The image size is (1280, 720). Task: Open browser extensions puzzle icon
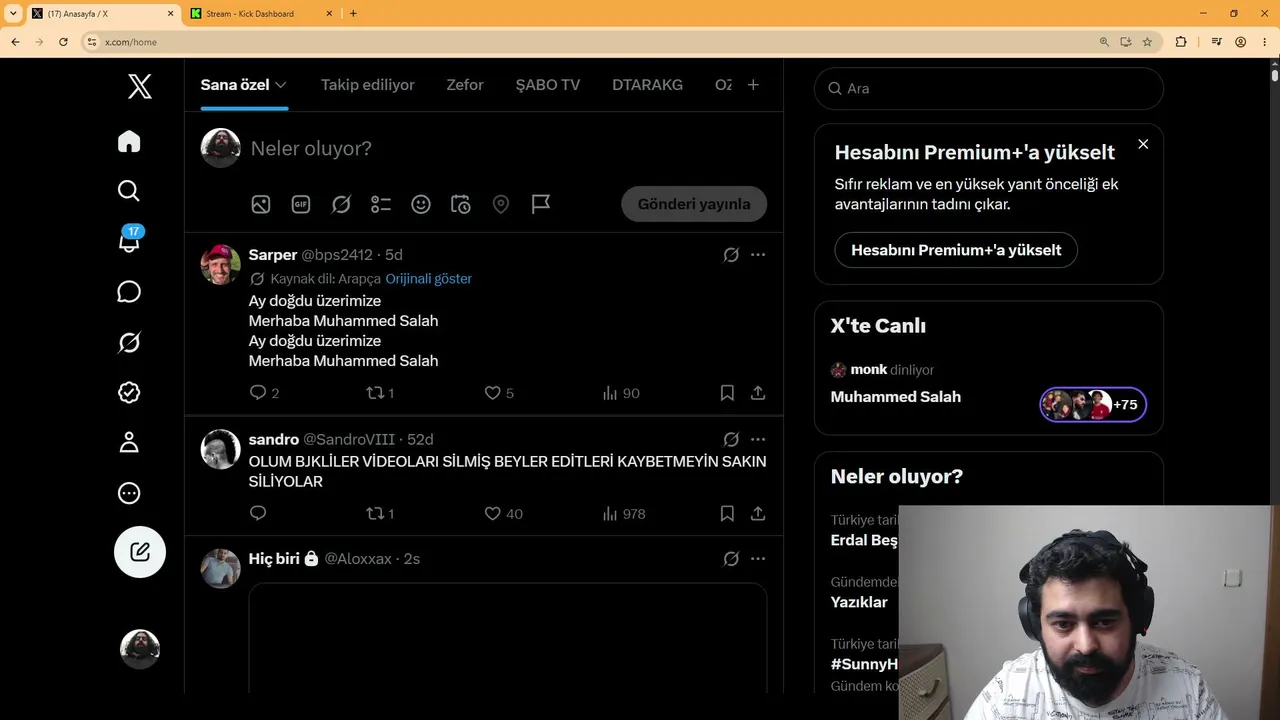pyautogui.click(x=1181, y=42)
